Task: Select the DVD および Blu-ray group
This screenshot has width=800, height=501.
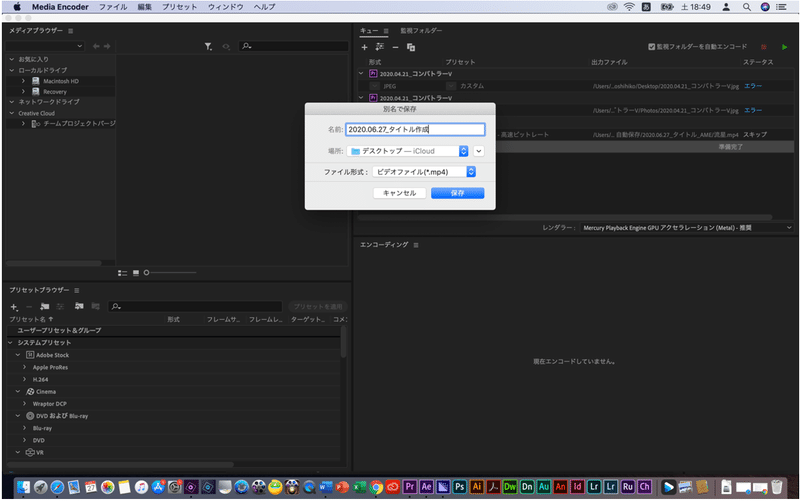Action: click(x=62, y=416)
